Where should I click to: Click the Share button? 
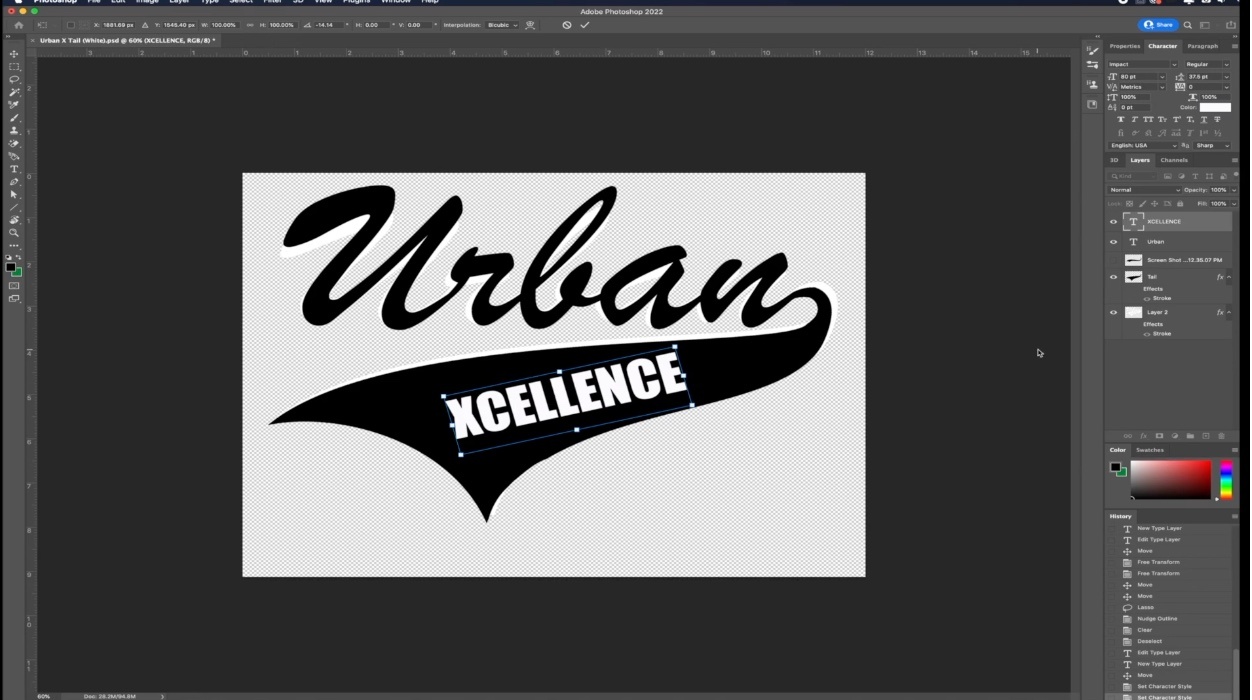point(1159,25)
